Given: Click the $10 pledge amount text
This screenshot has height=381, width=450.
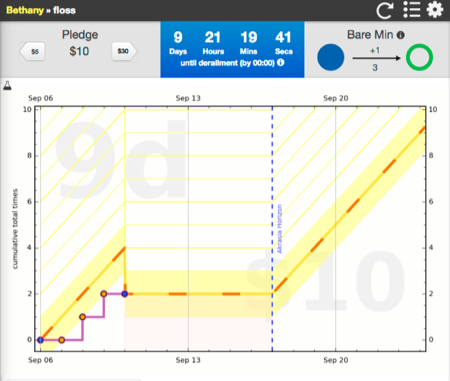Looking at the screenshot, I should (x=79, y=51).
